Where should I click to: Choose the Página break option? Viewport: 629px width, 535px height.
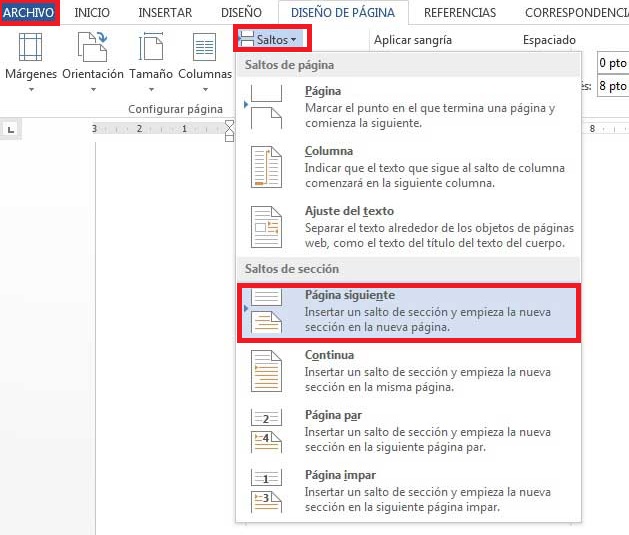pyautogui.click(x=408, y=107)
